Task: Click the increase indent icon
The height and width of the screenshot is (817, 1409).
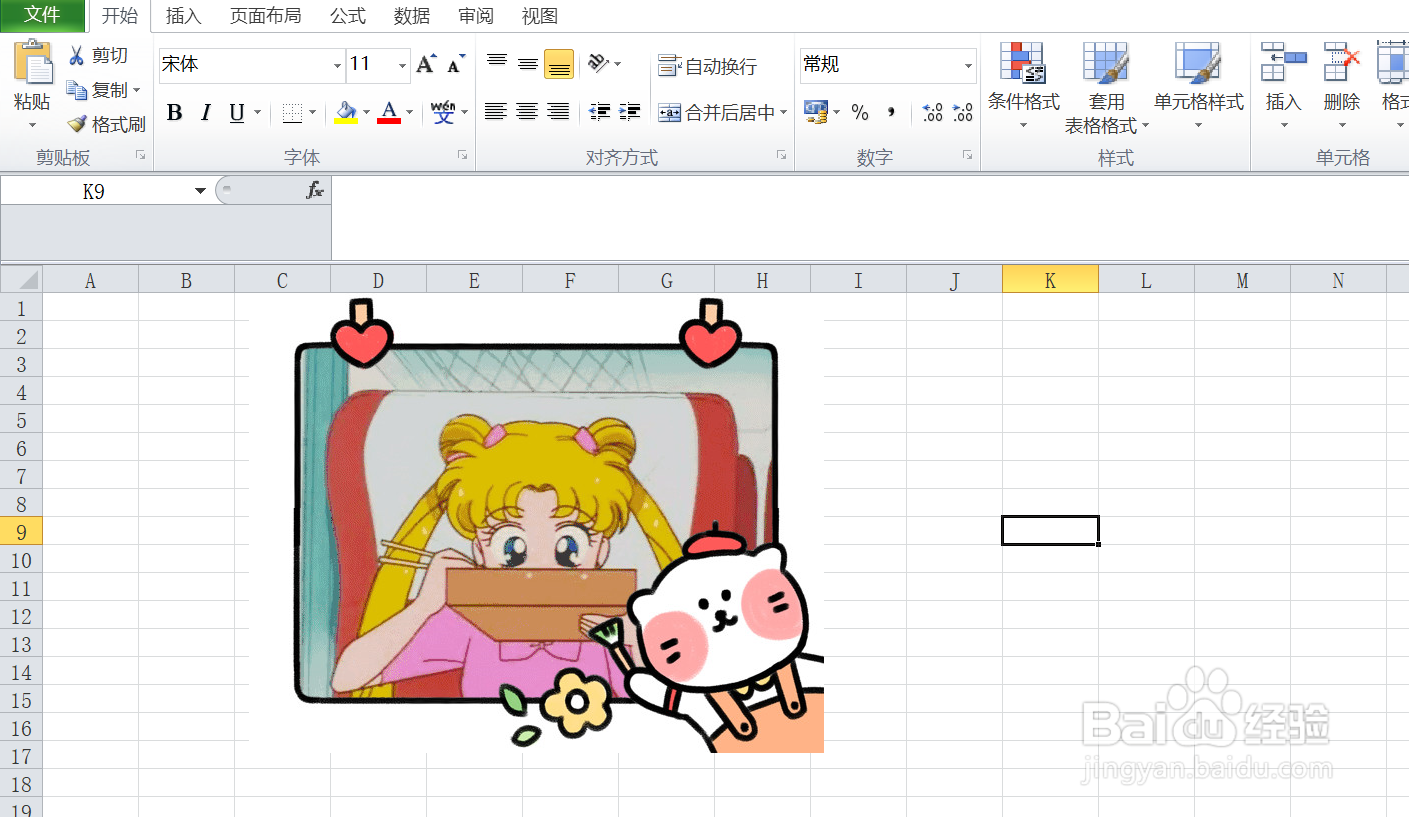Action: click(x=630, y=112)
